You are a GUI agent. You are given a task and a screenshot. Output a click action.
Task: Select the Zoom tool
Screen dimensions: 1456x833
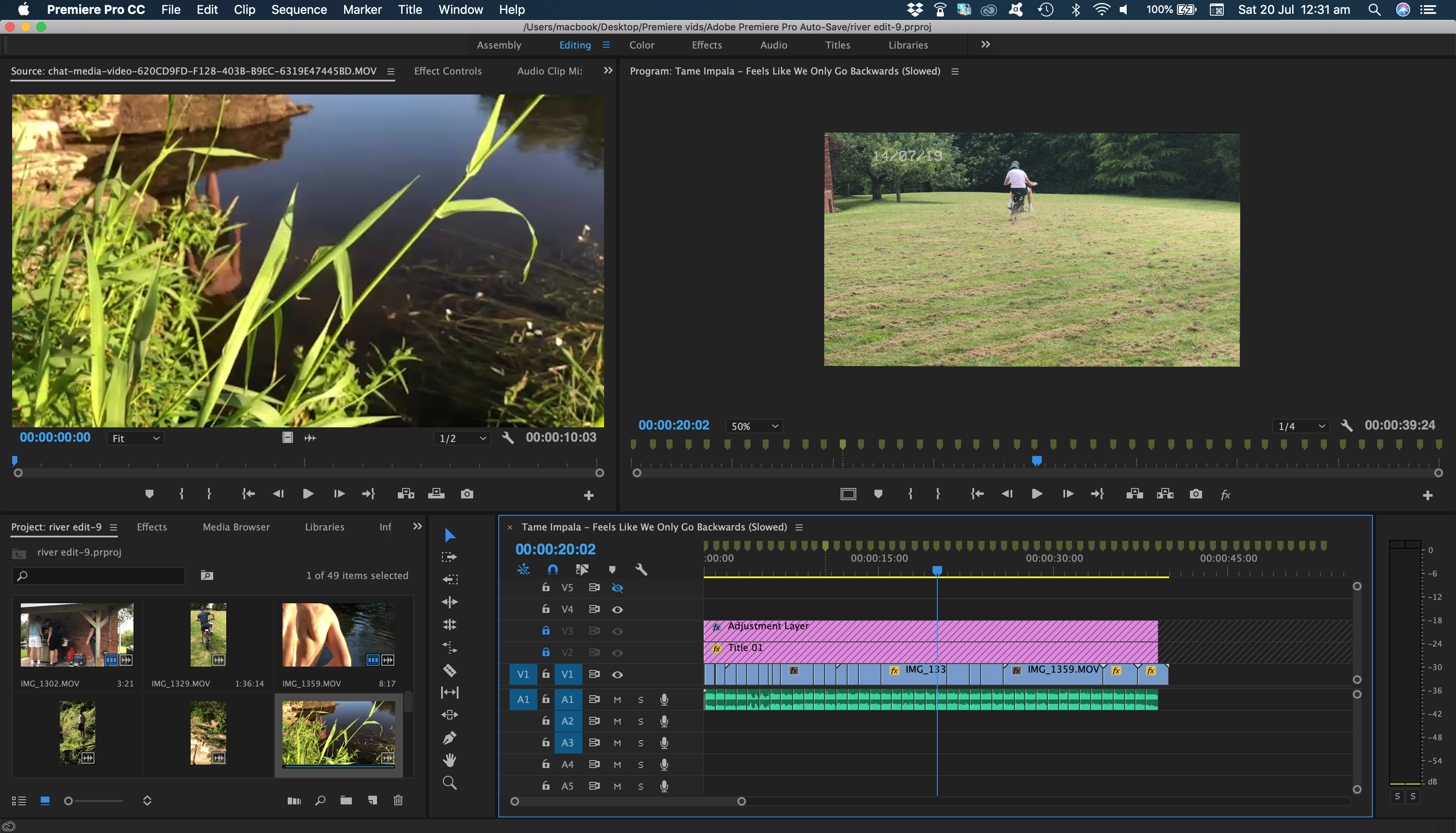pos(449,783)
